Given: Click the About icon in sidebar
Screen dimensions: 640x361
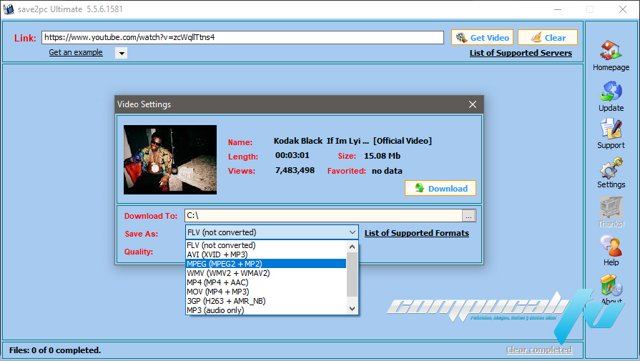Looking at the screenshot, I should point(611,285).
